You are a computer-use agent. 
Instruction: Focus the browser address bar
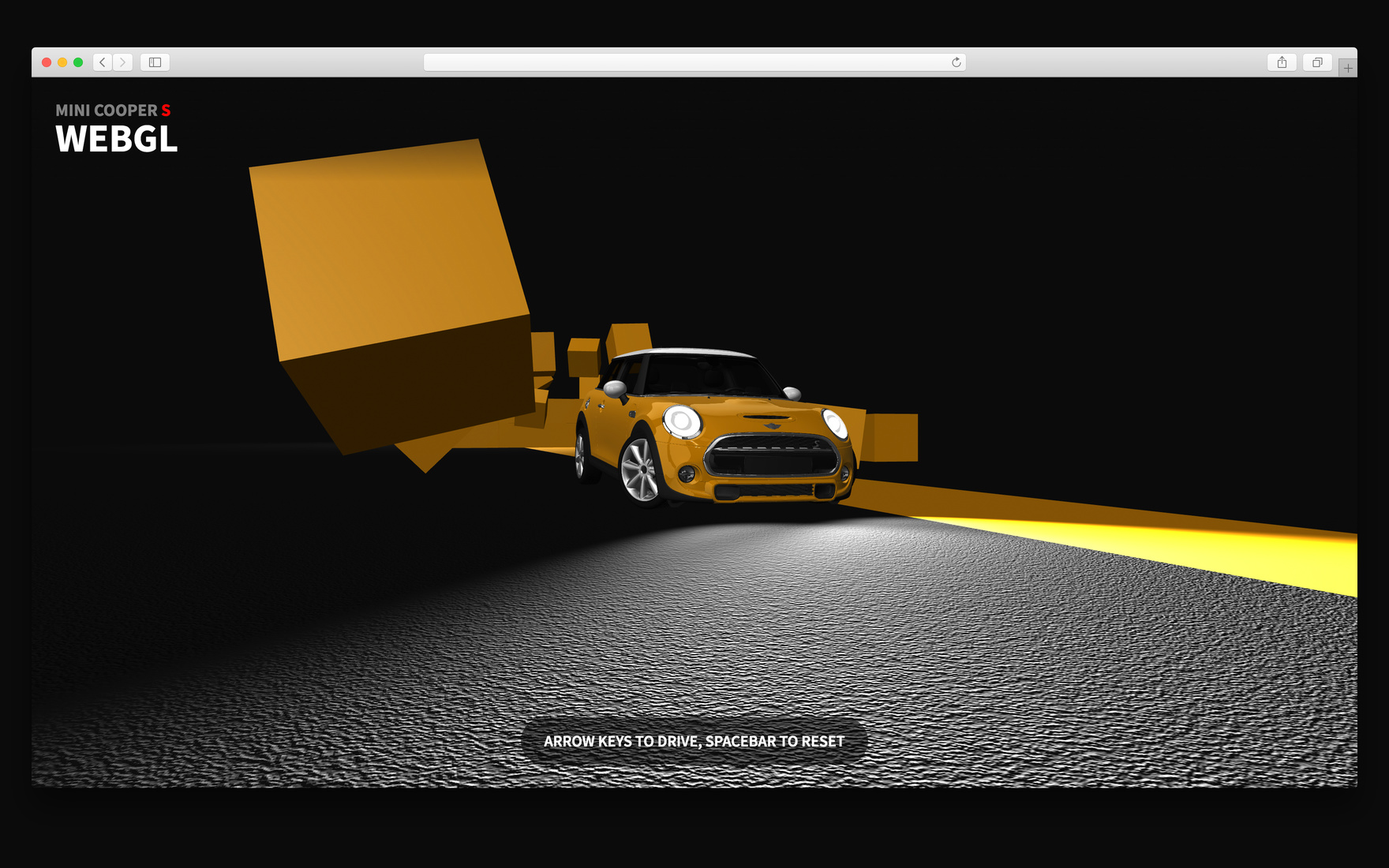point(694,62)
